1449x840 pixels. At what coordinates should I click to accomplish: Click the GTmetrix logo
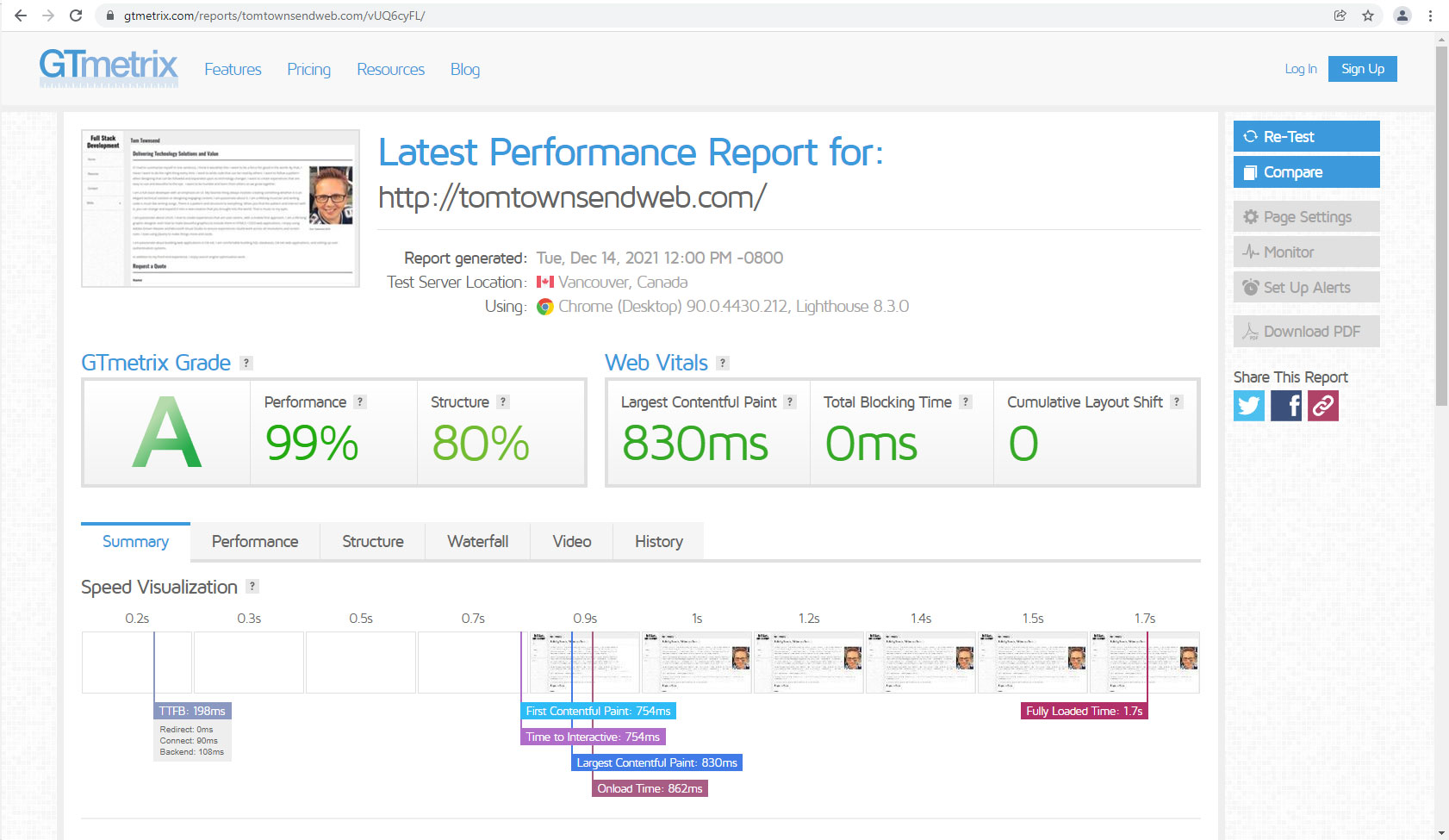pyautogui.click(x=109, y=67)
